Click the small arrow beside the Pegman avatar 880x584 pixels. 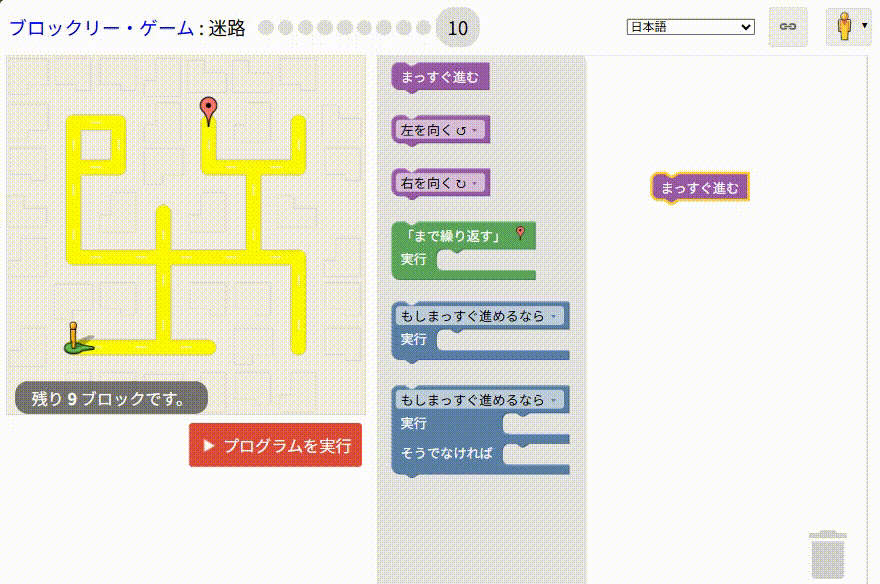coord(864,25)
